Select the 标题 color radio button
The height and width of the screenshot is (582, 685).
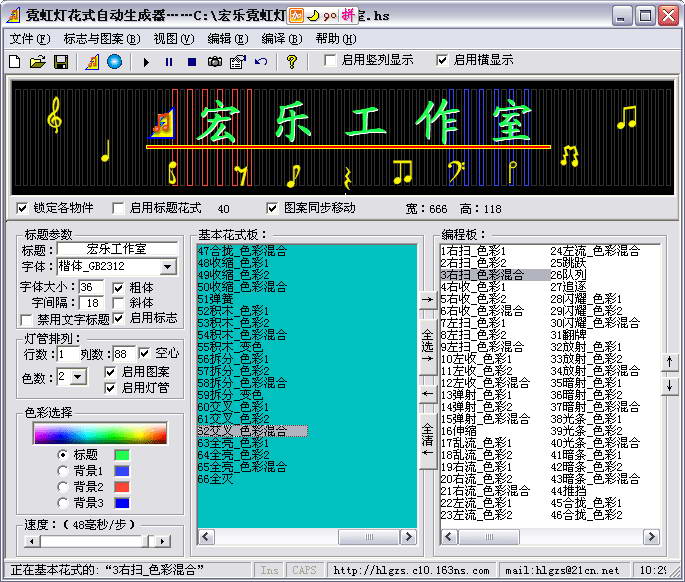pos(63,454)
